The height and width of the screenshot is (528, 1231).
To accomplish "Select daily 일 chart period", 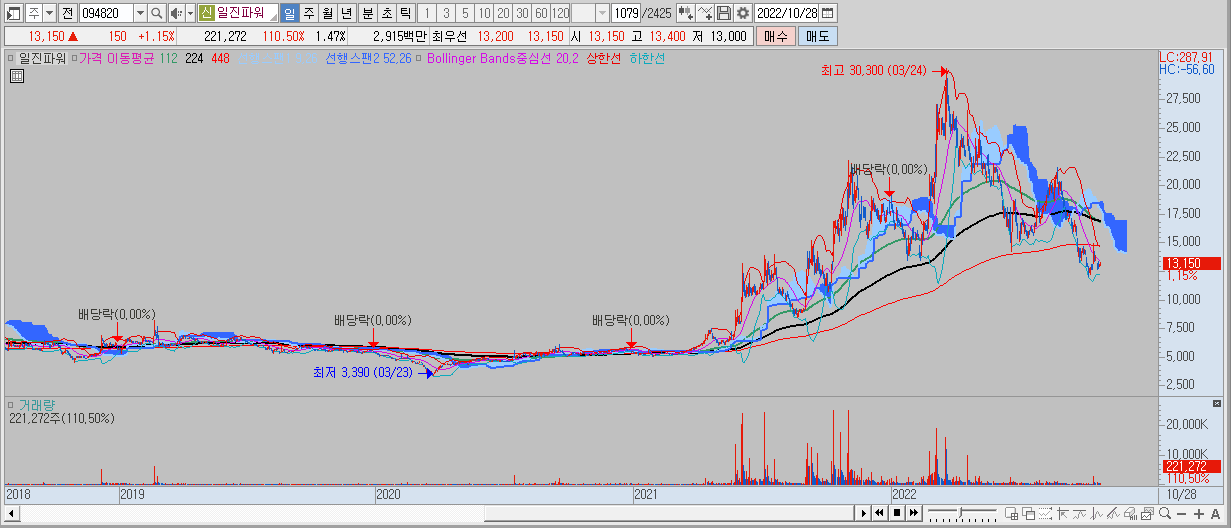I will click(289, 13).
